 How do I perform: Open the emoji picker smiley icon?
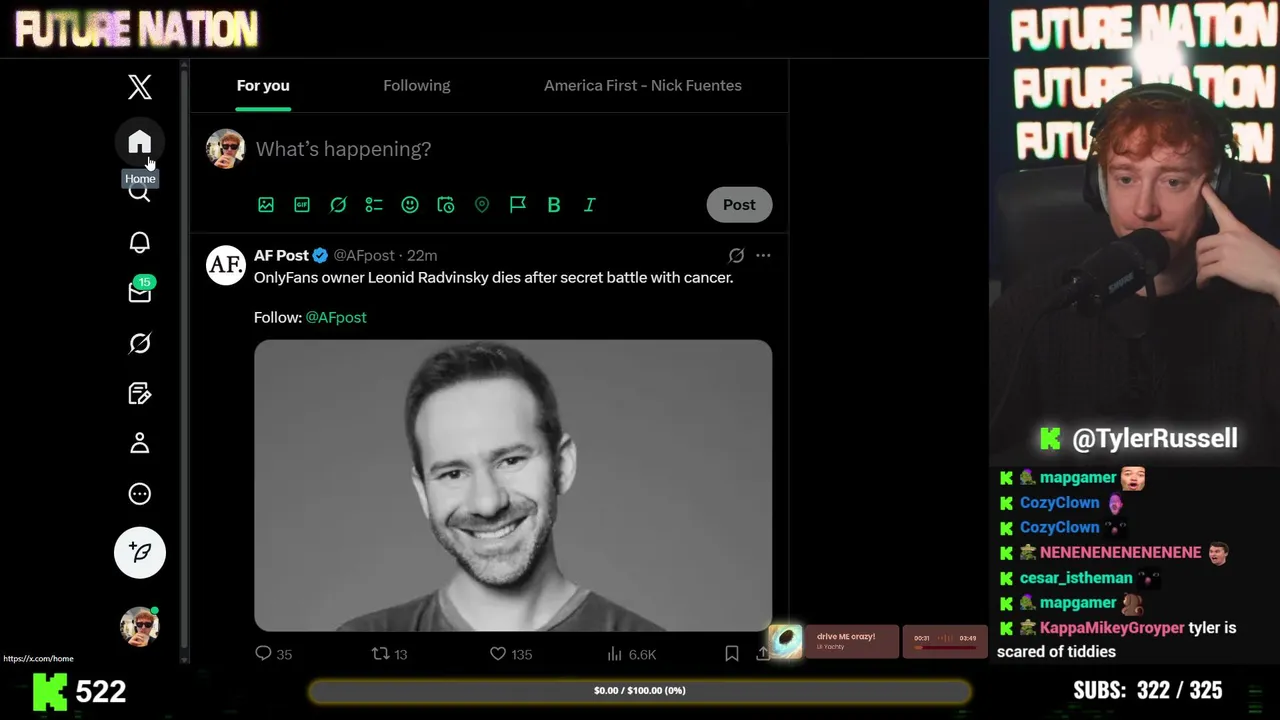[x=410, y=204]
